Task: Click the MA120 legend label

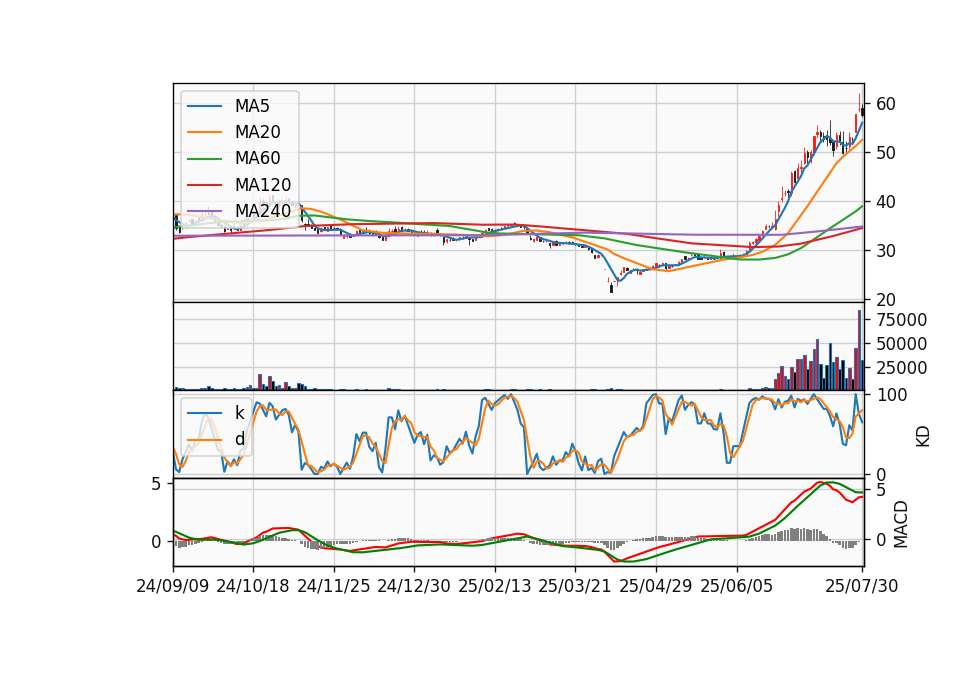Action: pos(263,185)
